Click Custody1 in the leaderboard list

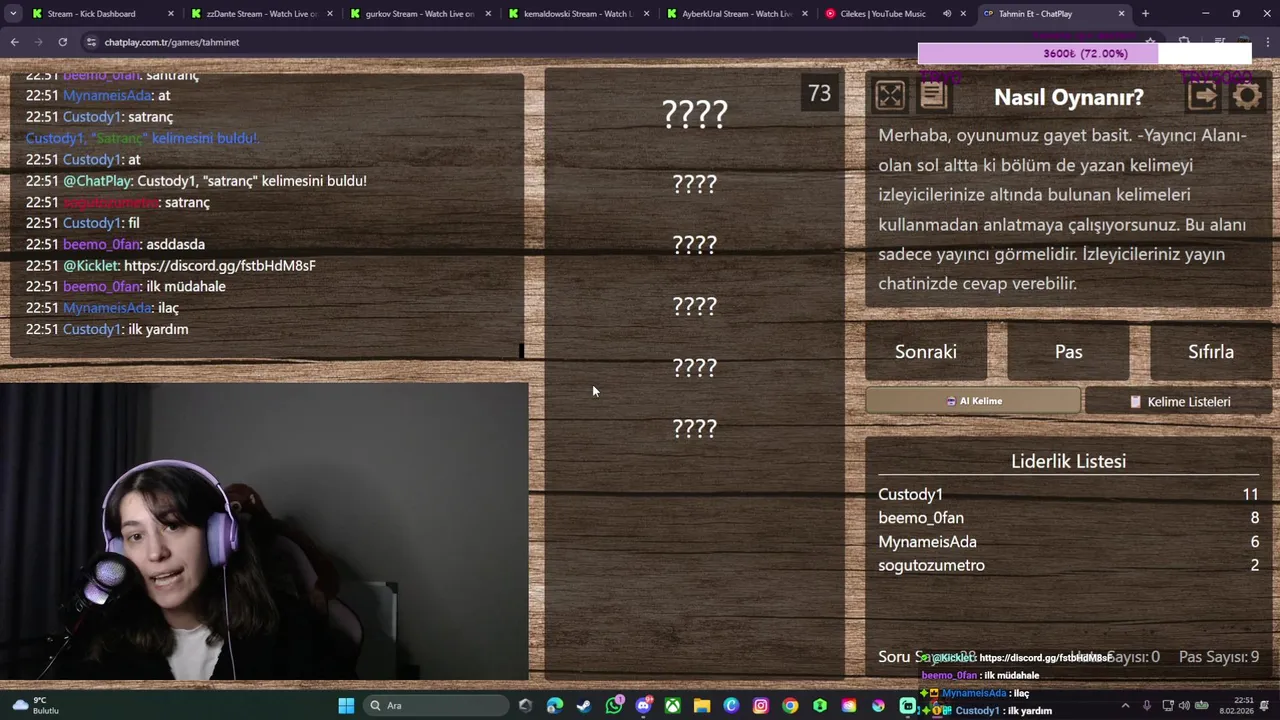coord(910,494)
